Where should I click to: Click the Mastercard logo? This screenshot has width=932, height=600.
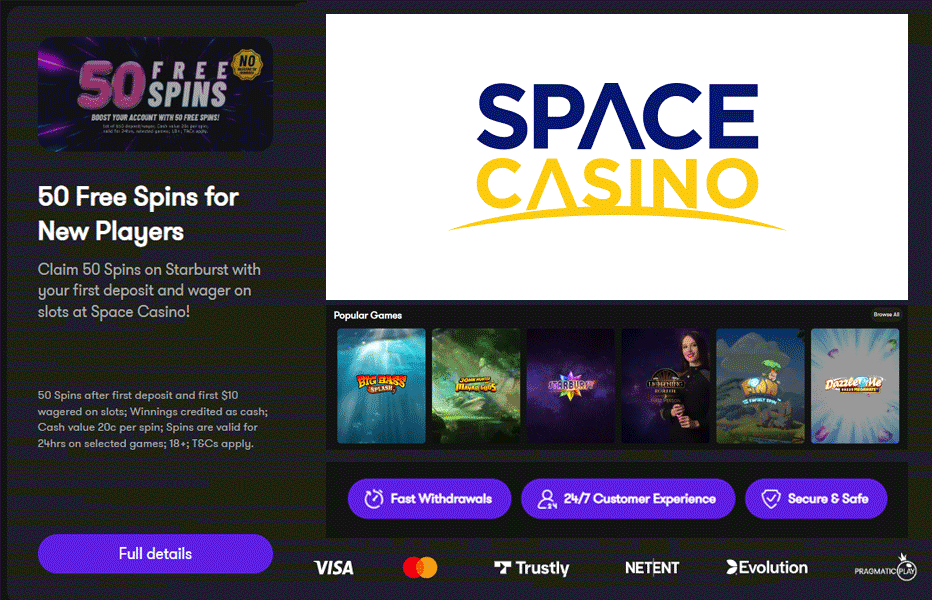420,567
